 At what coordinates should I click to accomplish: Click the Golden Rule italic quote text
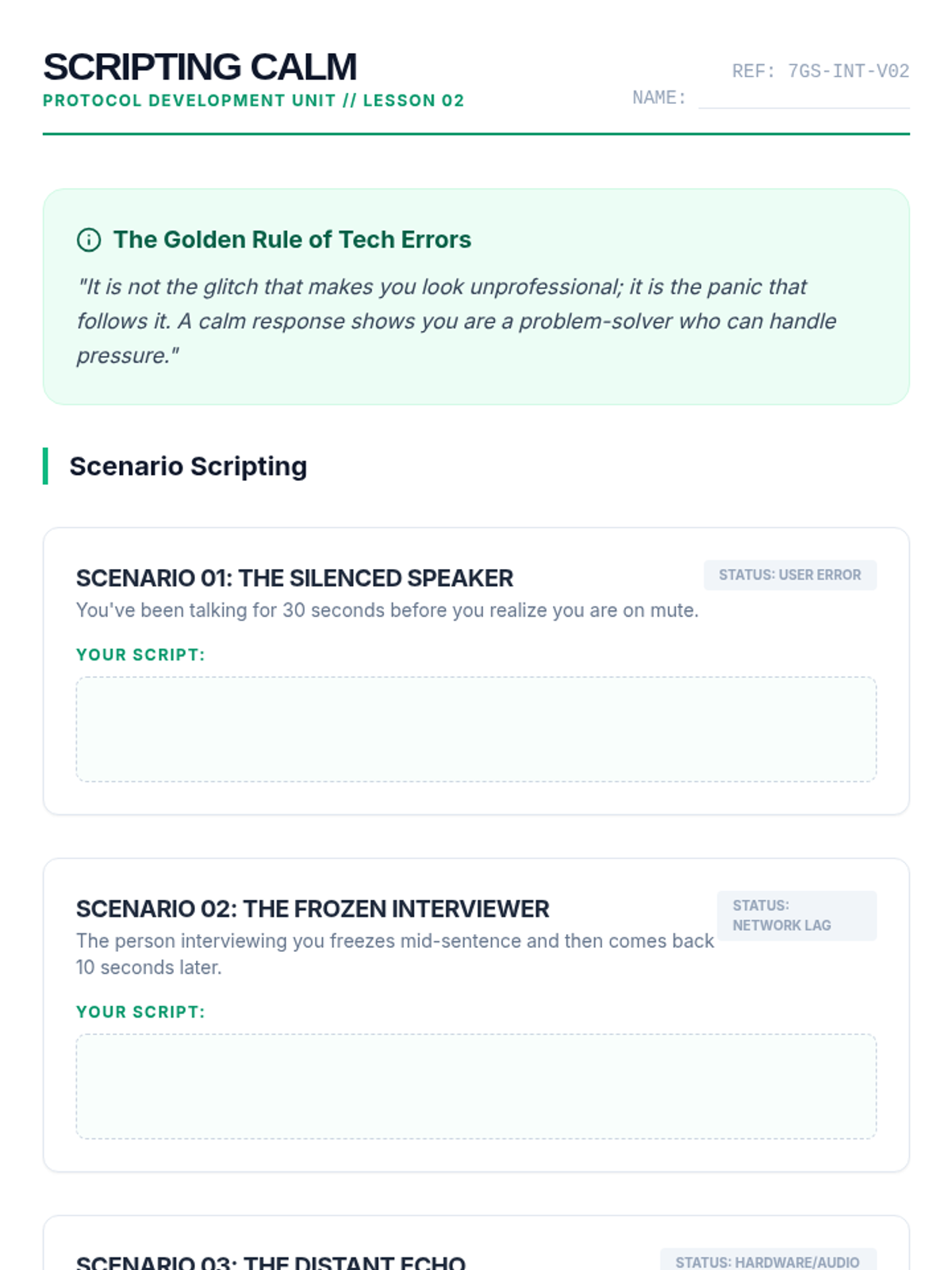456,321
